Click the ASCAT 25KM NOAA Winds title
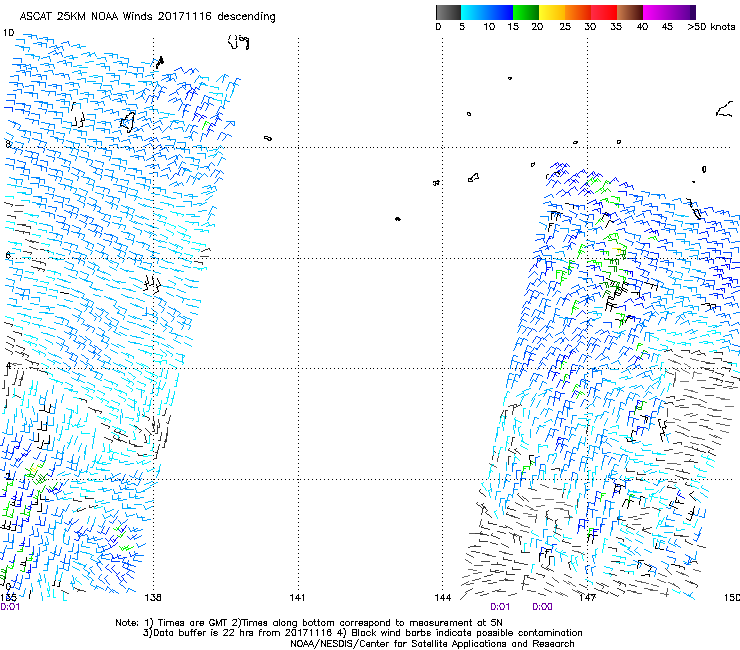 [147, 17]
